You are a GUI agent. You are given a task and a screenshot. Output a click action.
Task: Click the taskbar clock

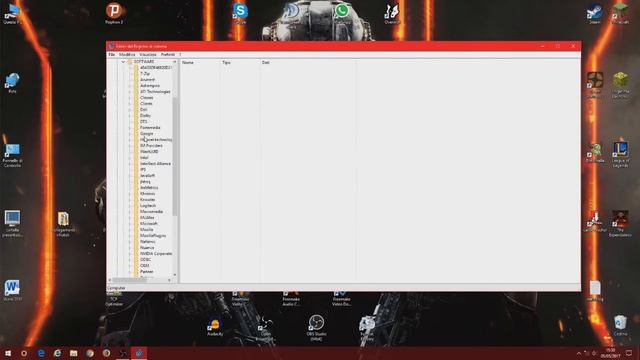coord(610,353)
